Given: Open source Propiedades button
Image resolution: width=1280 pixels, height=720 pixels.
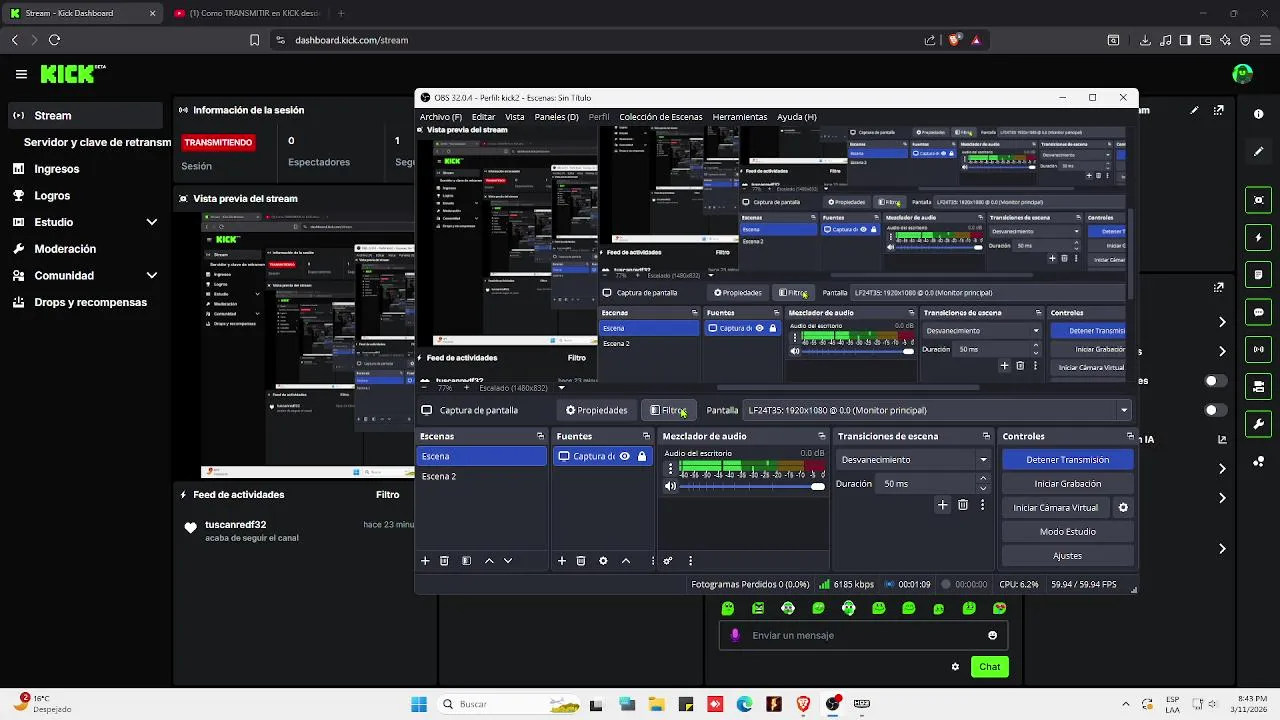Looking at the screenshot, I should (596, 410).
